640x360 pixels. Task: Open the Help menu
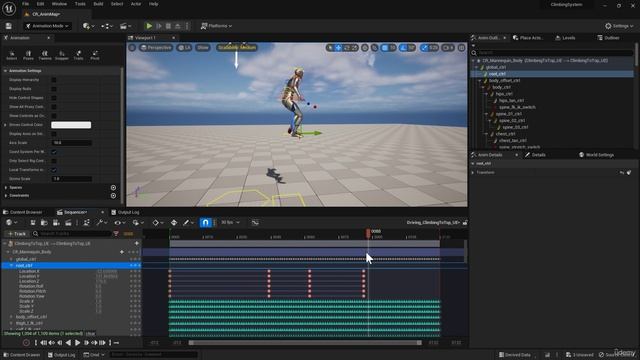click(153, 4)
